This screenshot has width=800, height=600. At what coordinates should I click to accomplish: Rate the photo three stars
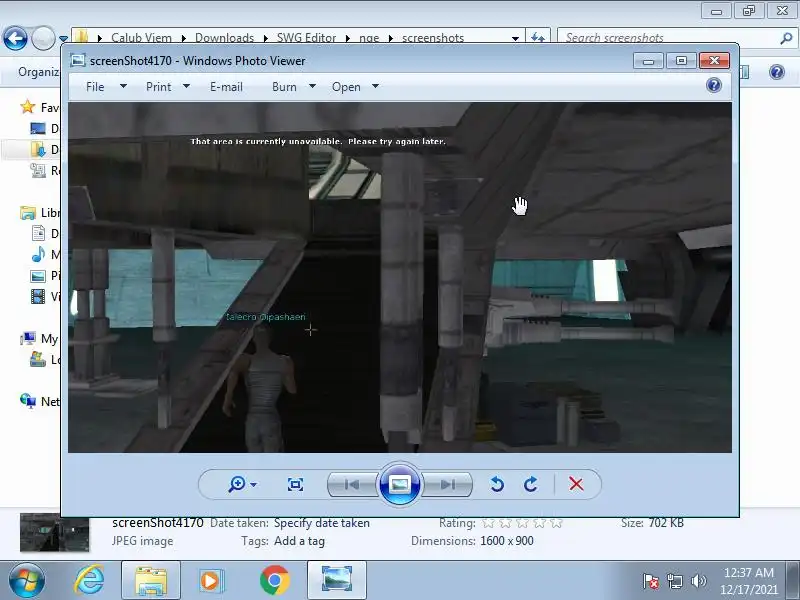click(522, 523)
